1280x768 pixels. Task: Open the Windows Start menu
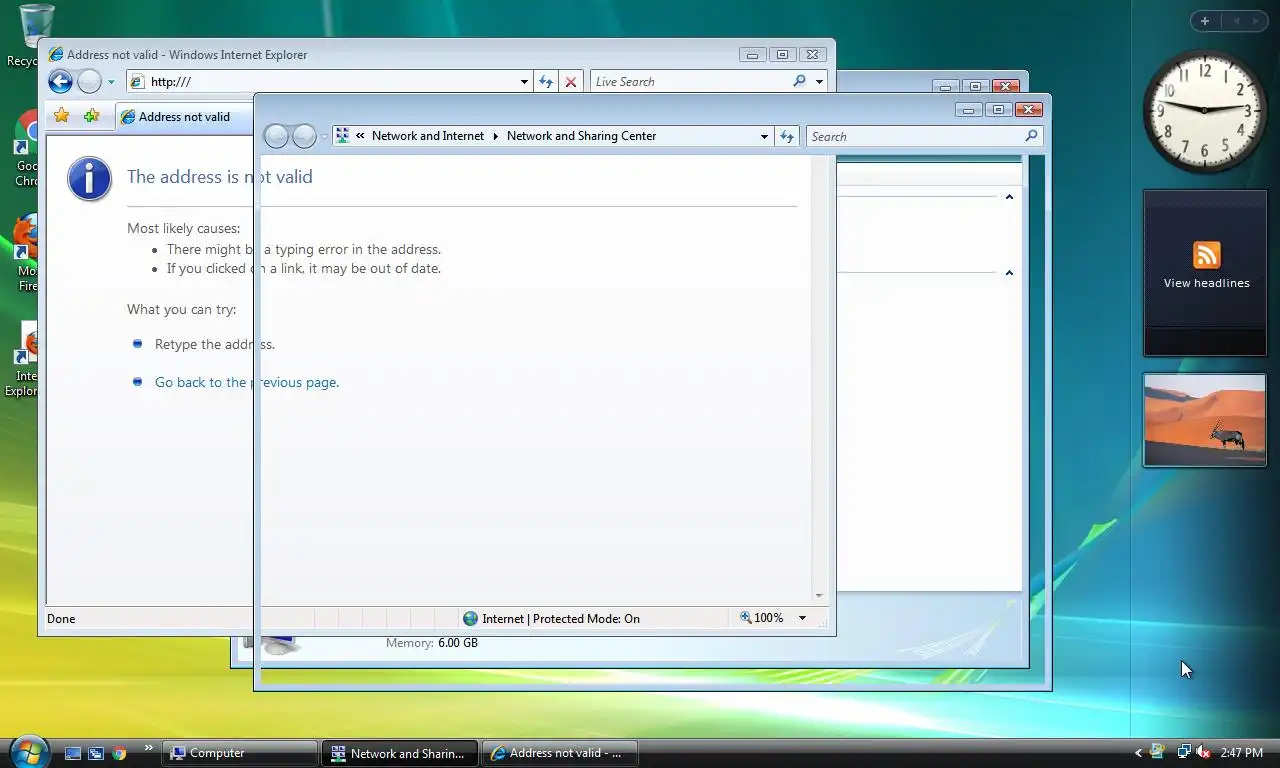(28, 751)
